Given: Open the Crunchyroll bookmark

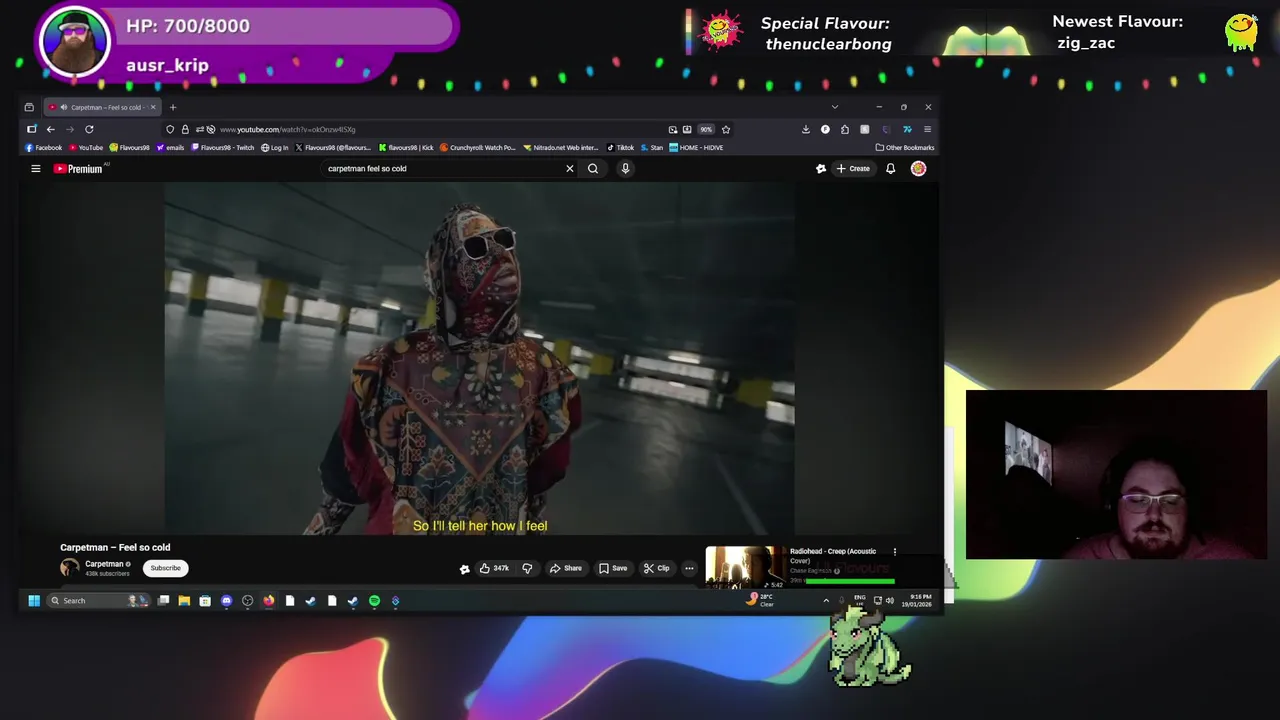Looking at the screenshot, I should [478, 148].
